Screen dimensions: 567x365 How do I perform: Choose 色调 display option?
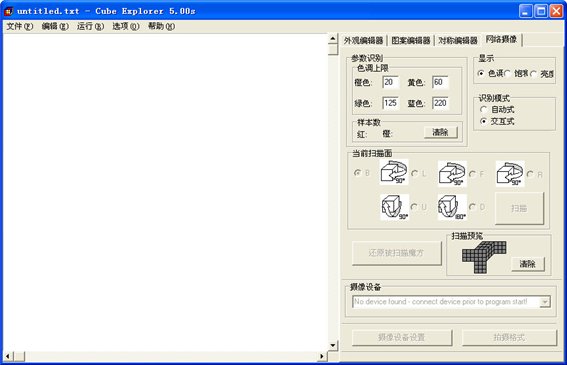tap(481, 73)
